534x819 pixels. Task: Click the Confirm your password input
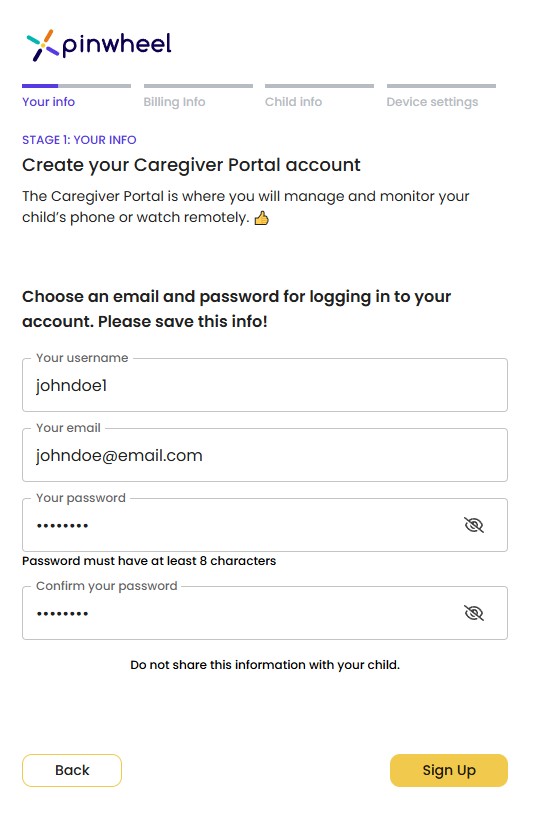point(240,613)
